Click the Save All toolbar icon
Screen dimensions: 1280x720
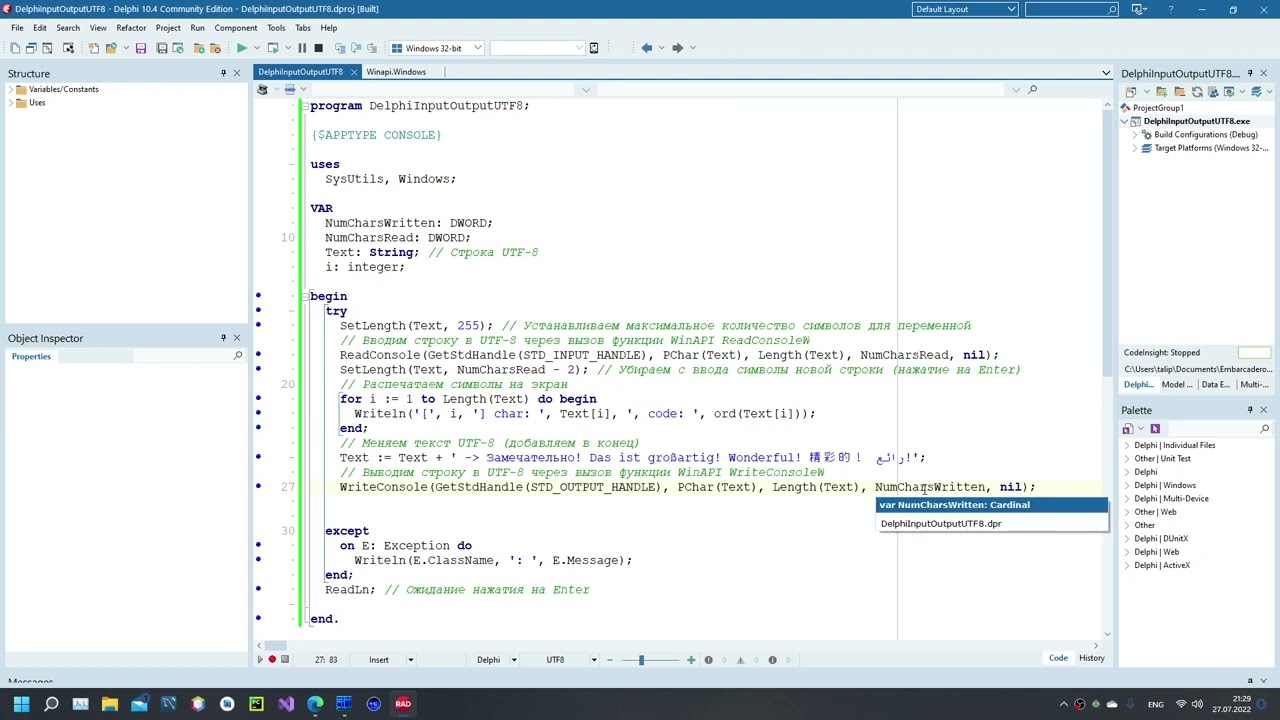pos(161,48)
